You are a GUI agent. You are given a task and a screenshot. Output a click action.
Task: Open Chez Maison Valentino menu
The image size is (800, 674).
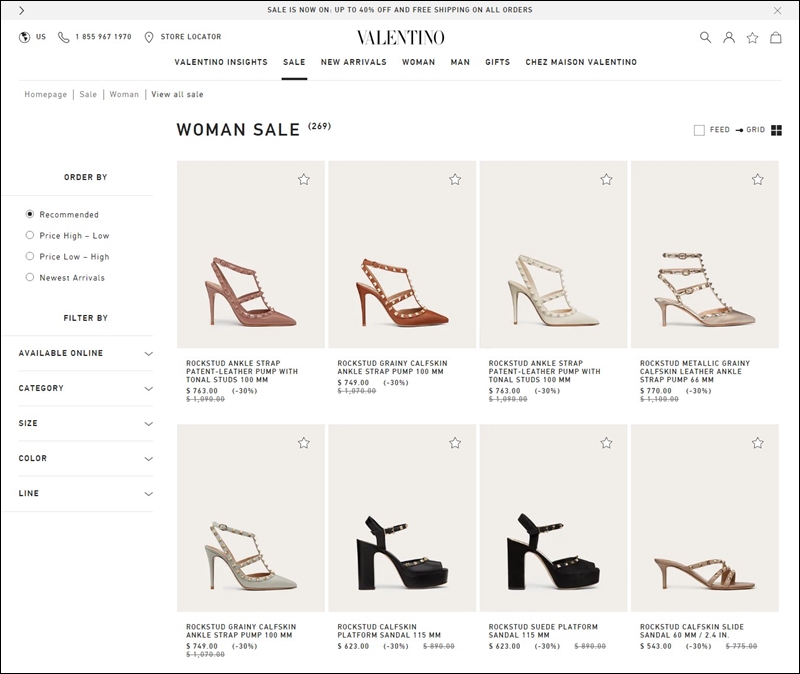(581, 62)
